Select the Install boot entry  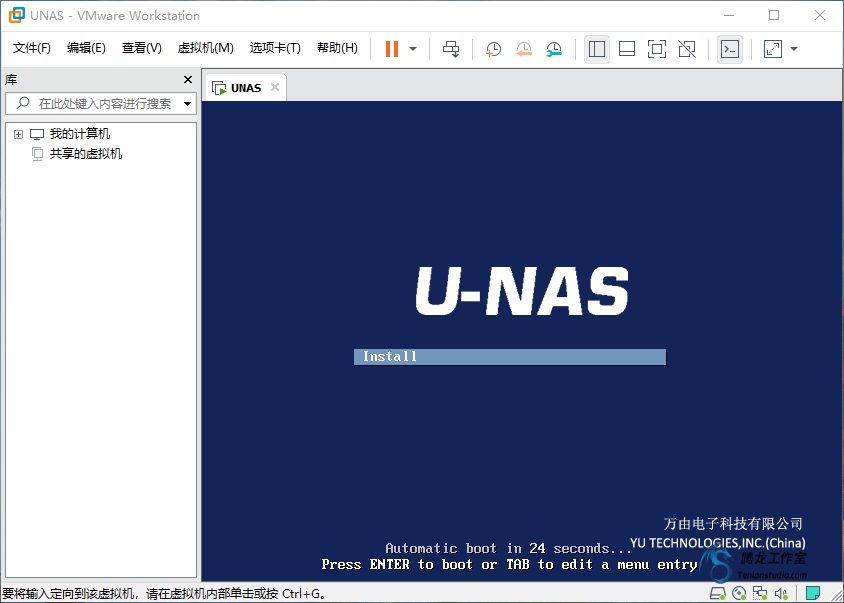(509, 357)
